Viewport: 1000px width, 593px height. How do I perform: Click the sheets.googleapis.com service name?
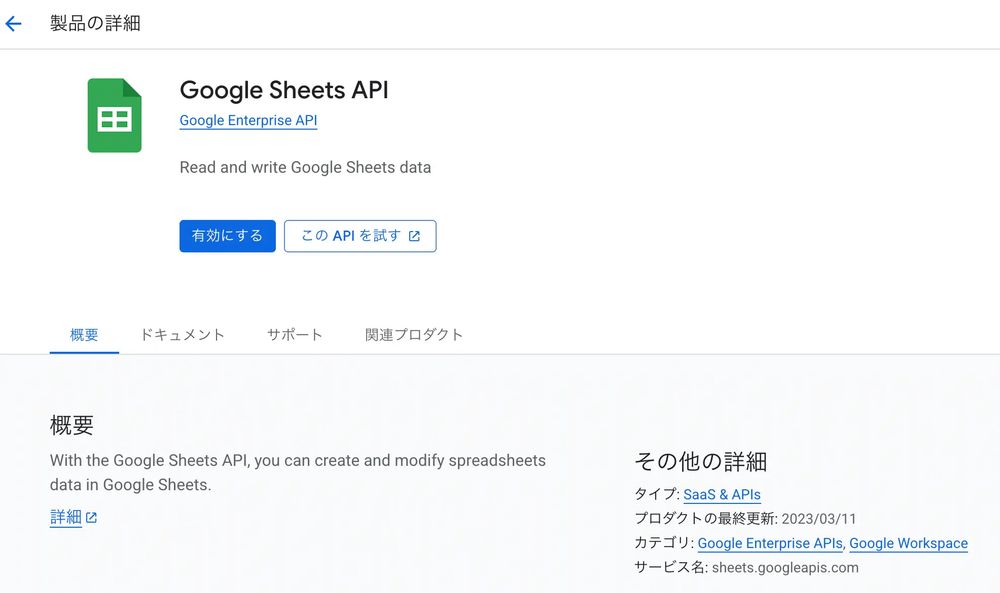[x=785, y=568]
